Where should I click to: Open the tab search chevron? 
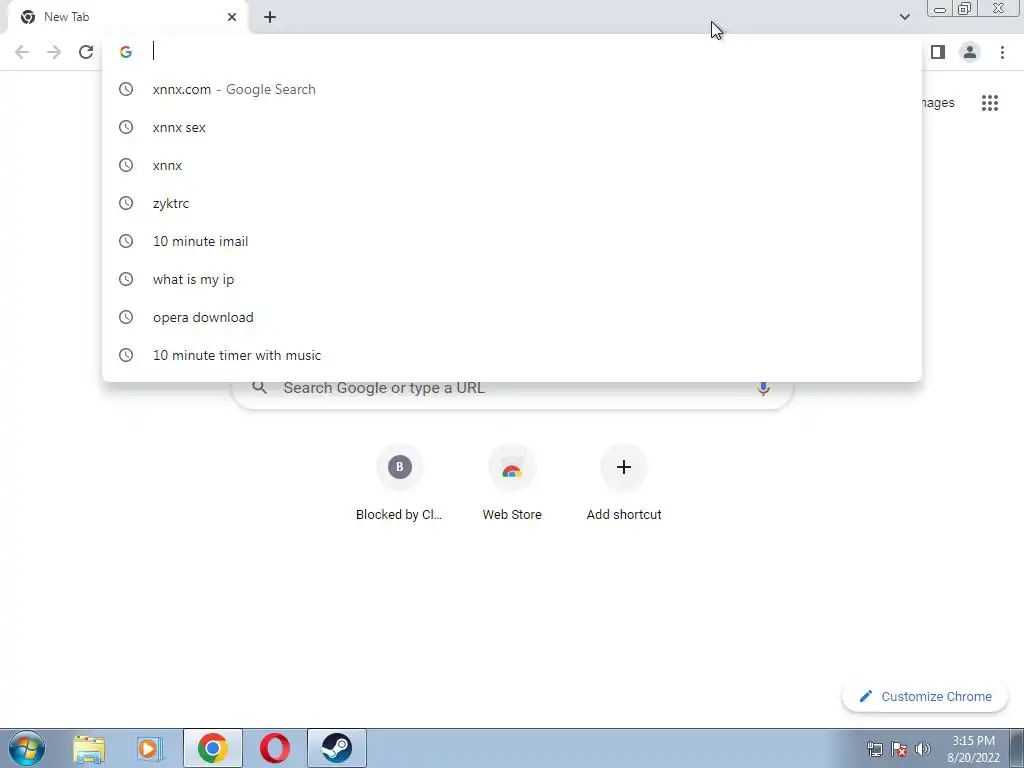click(x=904, y=17)
